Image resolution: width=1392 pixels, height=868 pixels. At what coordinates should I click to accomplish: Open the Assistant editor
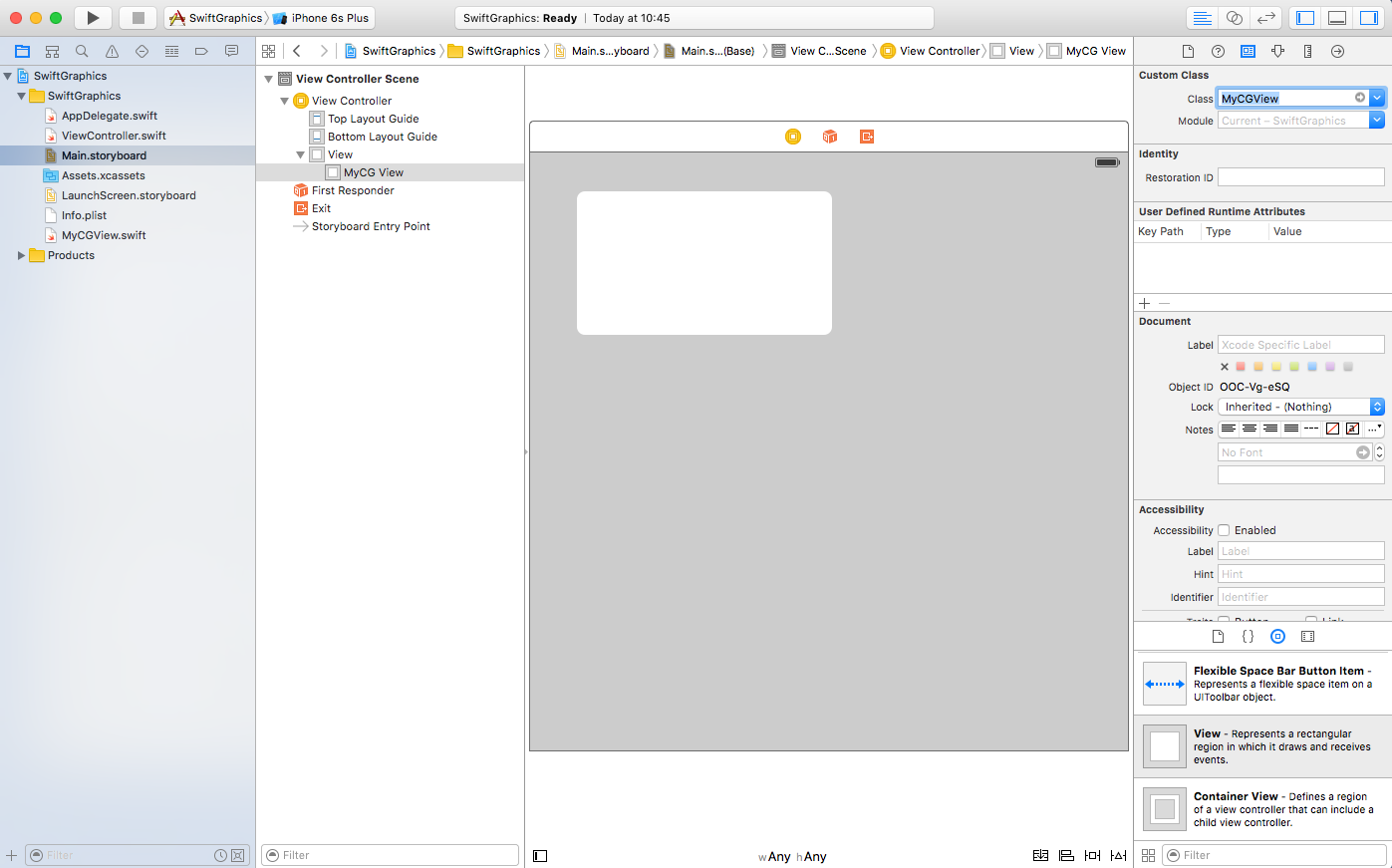[x=1235, y=18]
